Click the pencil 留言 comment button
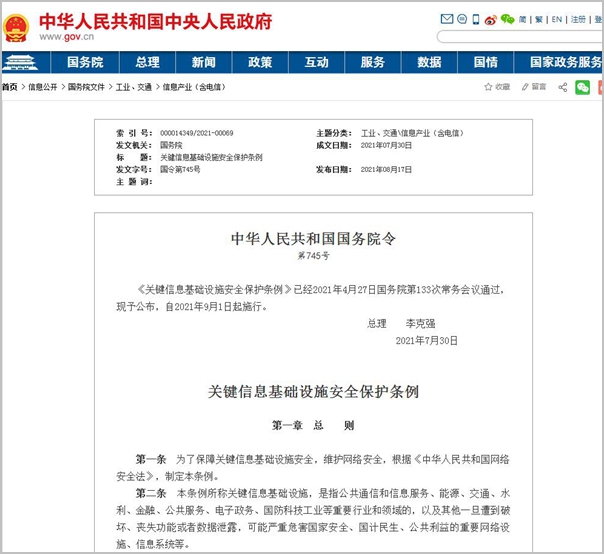Viewport: 604px width, 554px height. (x=532, y=87)
